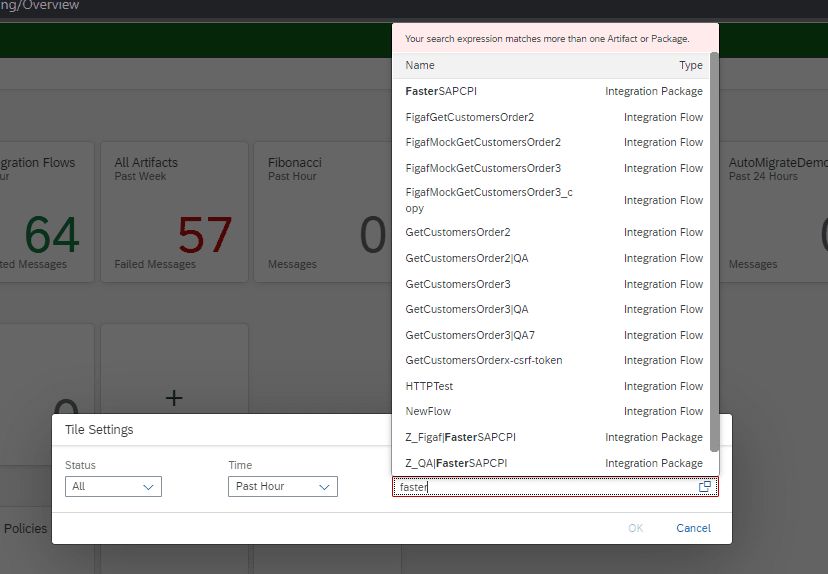828x574 pixels.
Task: Select Z_QA|FasterSAPCPI integration package
Action: pyautogui.click(x=553, y=463)
